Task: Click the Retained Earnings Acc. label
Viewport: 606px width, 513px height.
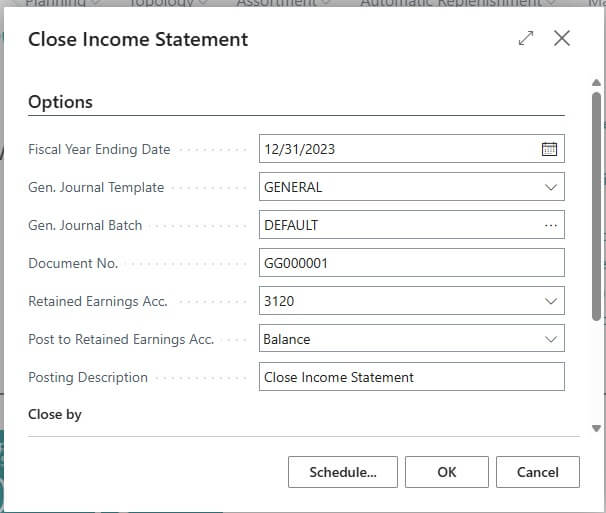Action: tap(98, 301)
